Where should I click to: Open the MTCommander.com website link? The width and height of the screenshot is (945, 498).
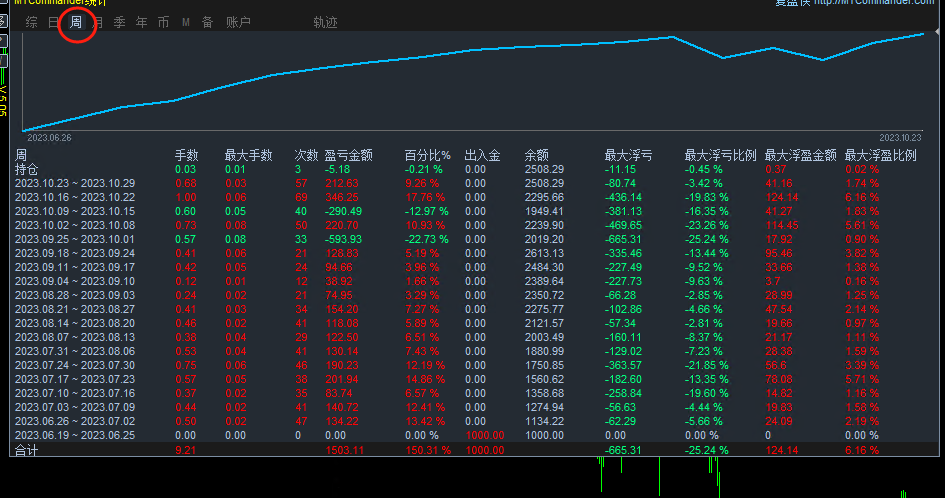click(875, 3)
